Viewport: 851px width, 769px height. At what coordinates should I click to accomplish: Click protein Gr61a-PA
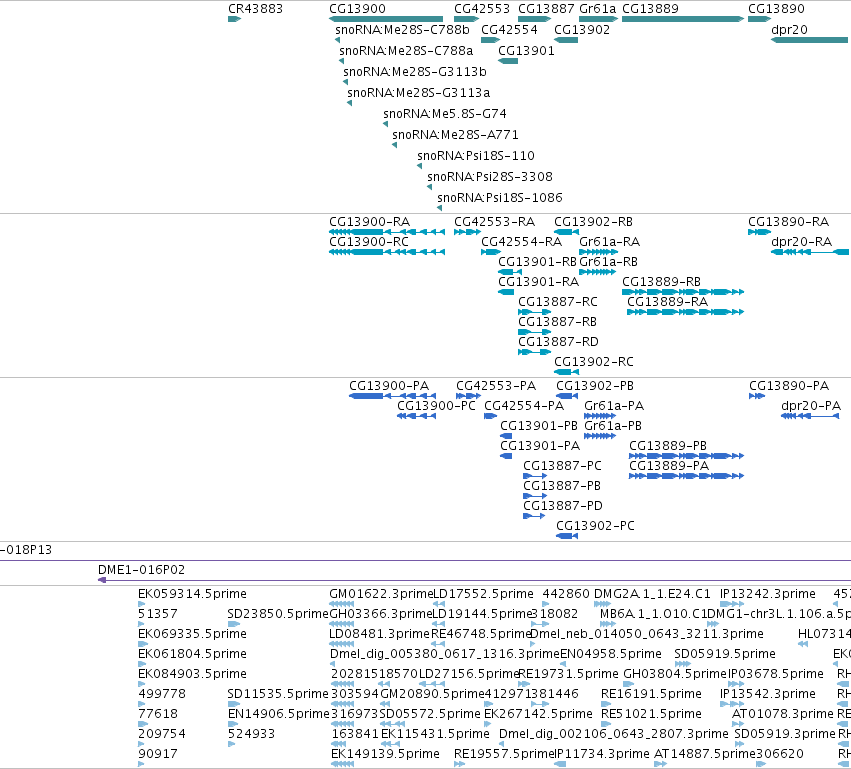(x=600, y=416)
